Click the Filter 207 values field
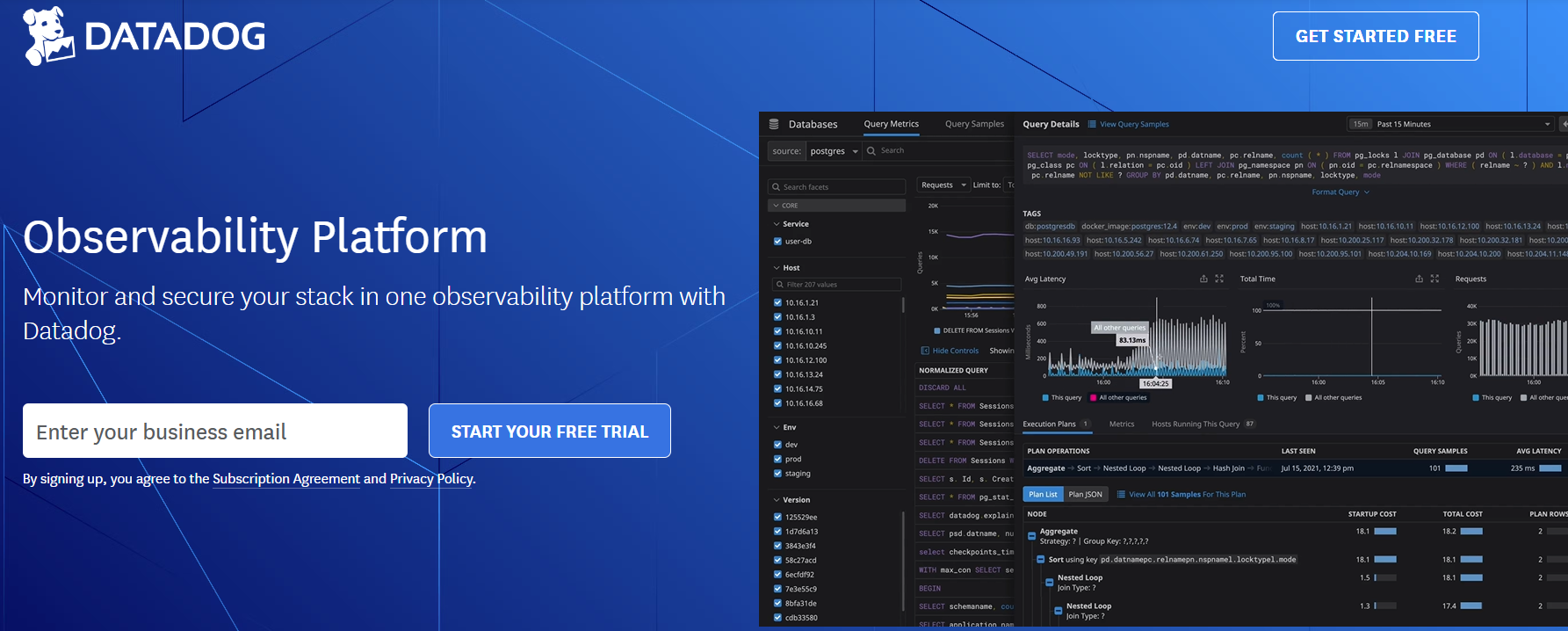The height and width of the screenshot is (631, 1568). point(836,285)
